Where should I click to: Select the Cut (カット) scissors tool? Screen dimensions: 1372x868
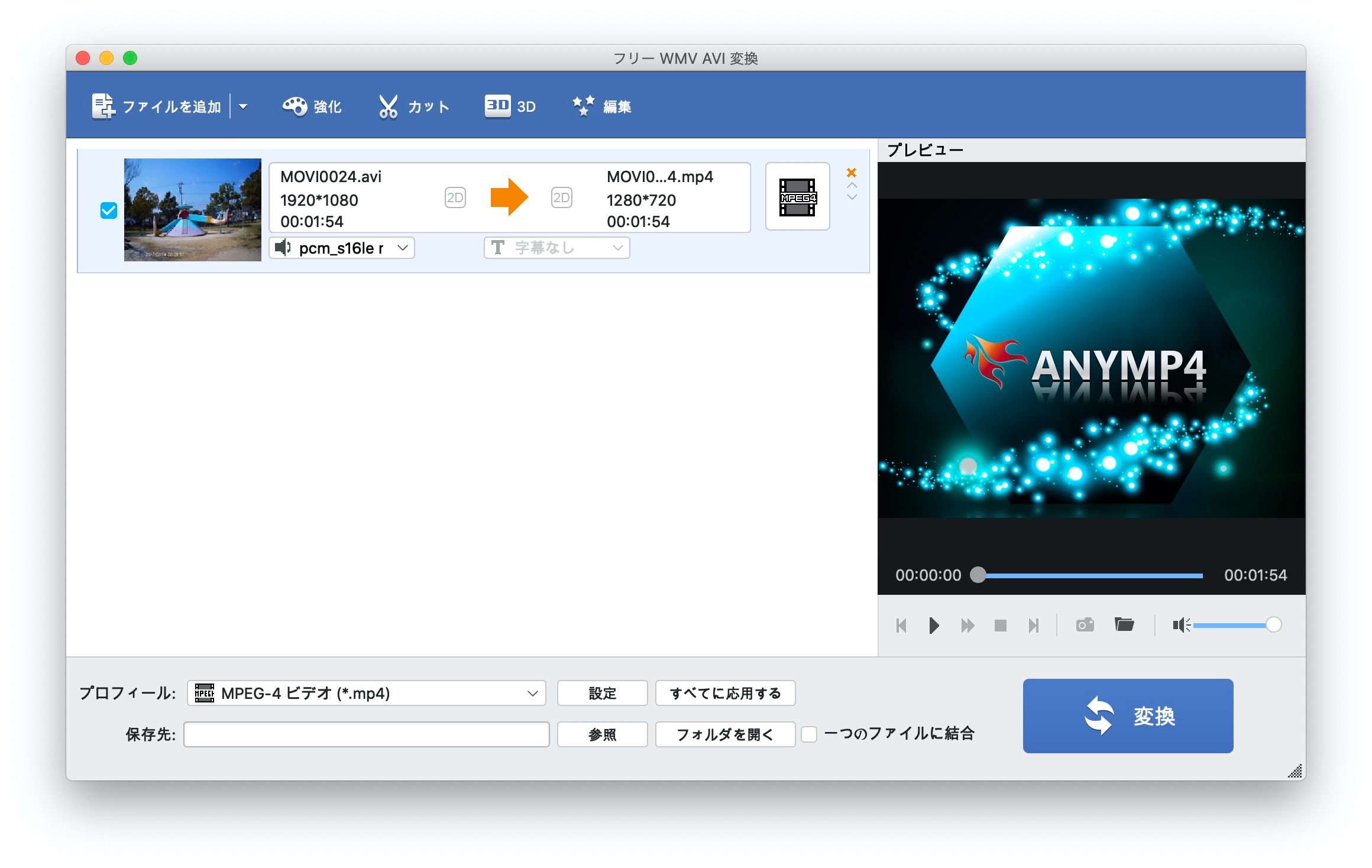(388, 106)
